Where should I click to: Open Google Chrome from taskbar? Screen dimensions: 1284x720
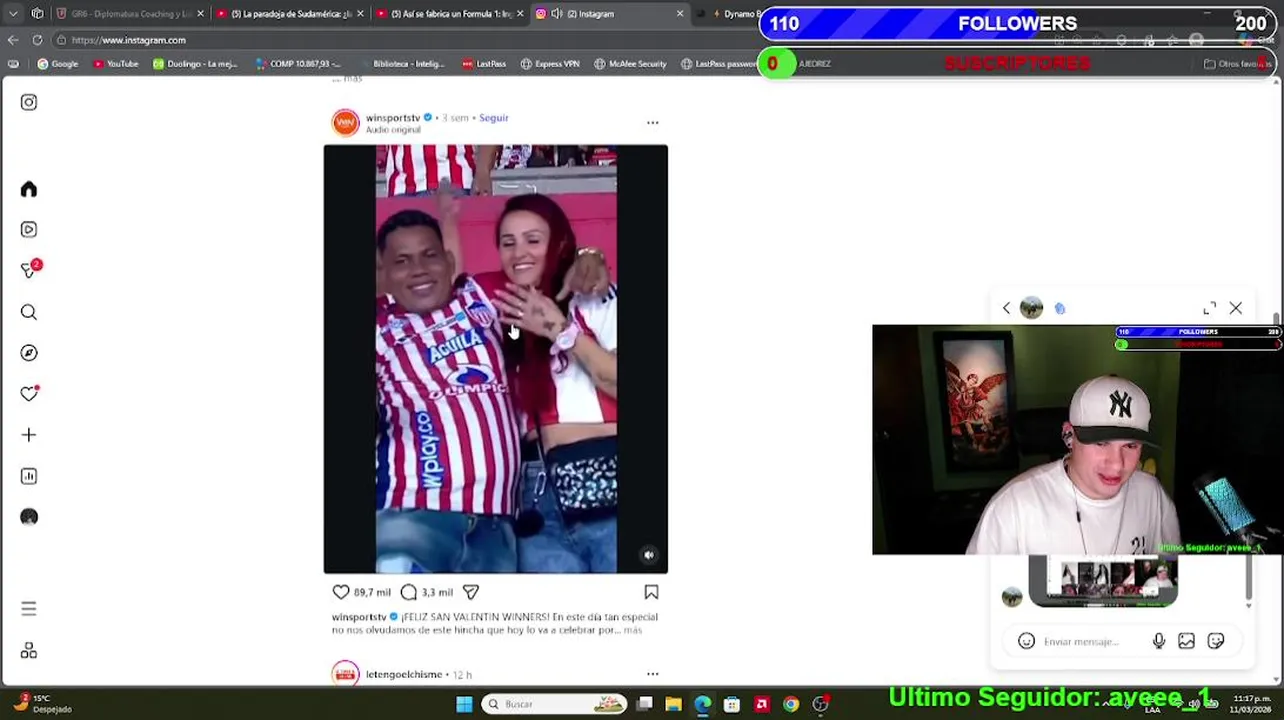791,704
